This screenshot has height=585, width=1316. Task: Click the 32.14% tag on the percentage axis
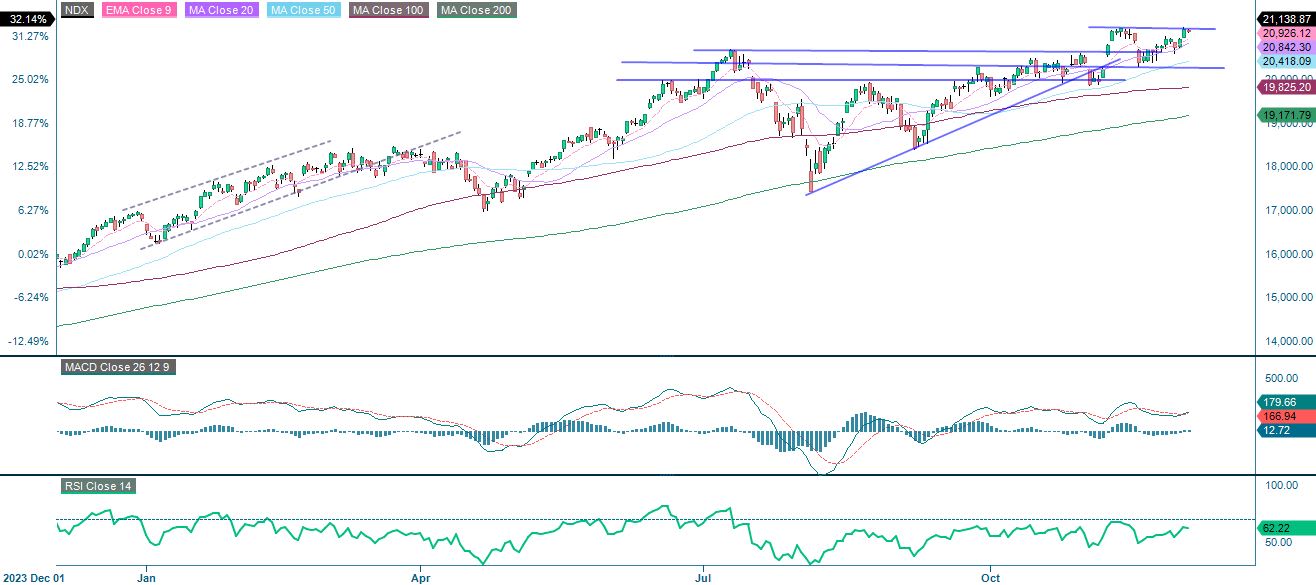25,17
